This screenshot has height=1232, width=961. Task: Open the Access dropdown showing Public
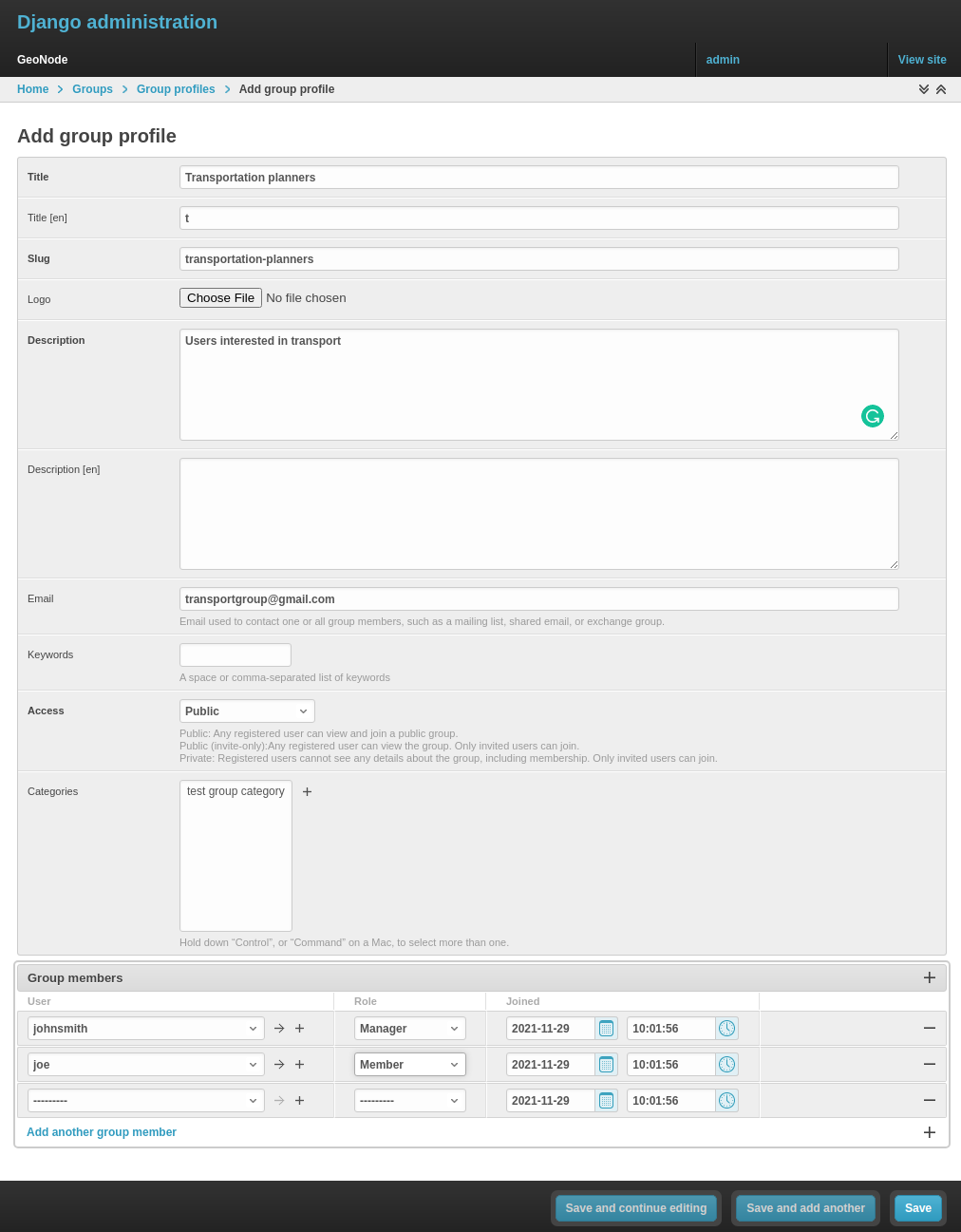(x=247, y=711)
